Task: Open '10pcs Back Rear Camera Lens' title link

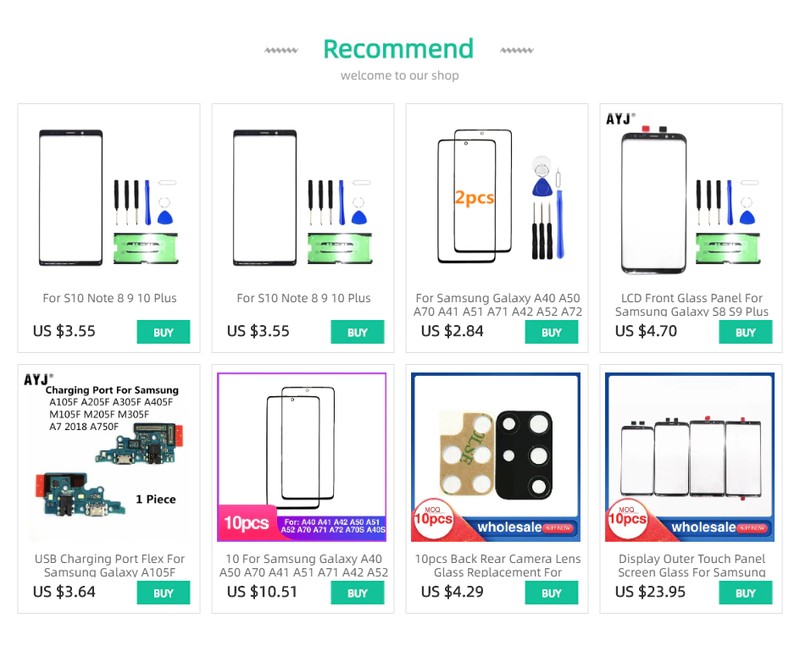Action: pyautogui.click(x=496, y=566)
